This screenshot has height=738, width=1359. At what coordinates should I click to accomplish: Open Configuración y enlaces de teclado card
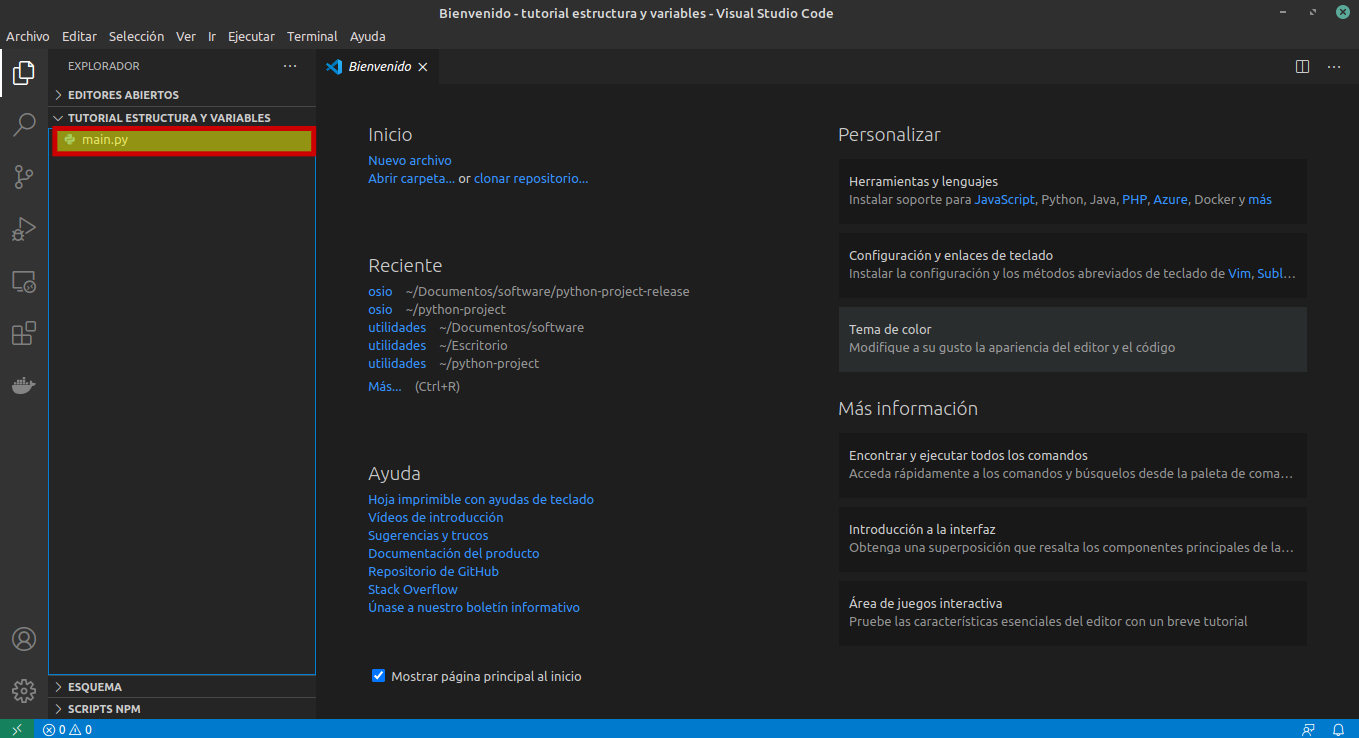[1073, 265]
